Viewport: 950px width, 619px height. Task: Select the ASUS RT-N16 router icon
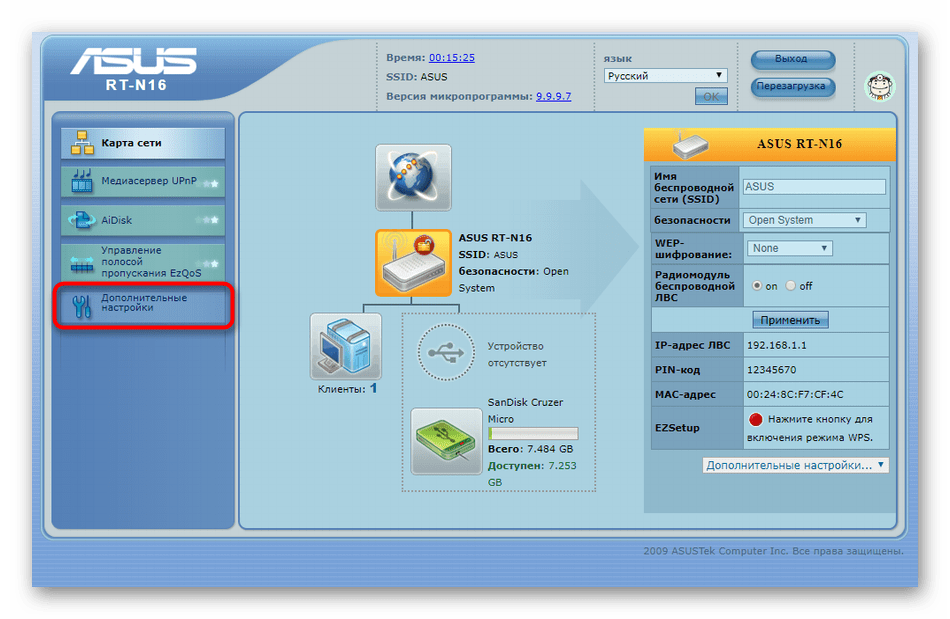[x=413, y=263]
